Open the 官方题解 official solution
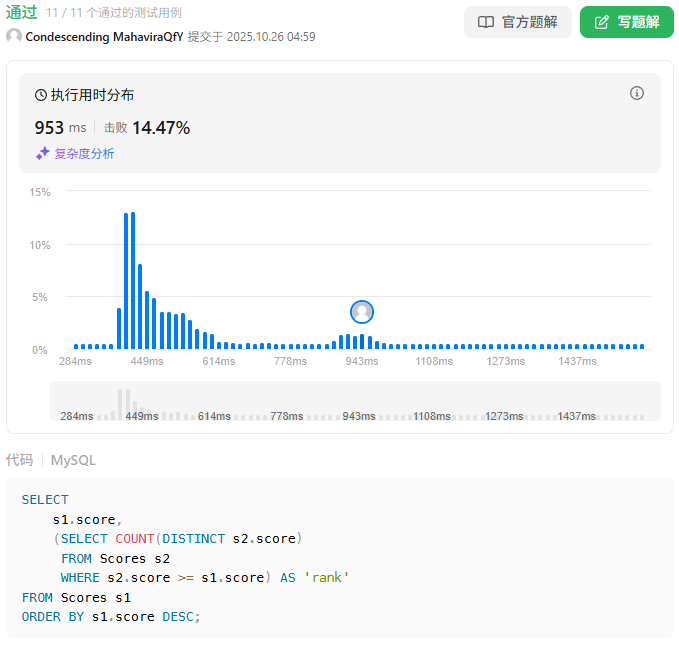 tap(517, 22)
